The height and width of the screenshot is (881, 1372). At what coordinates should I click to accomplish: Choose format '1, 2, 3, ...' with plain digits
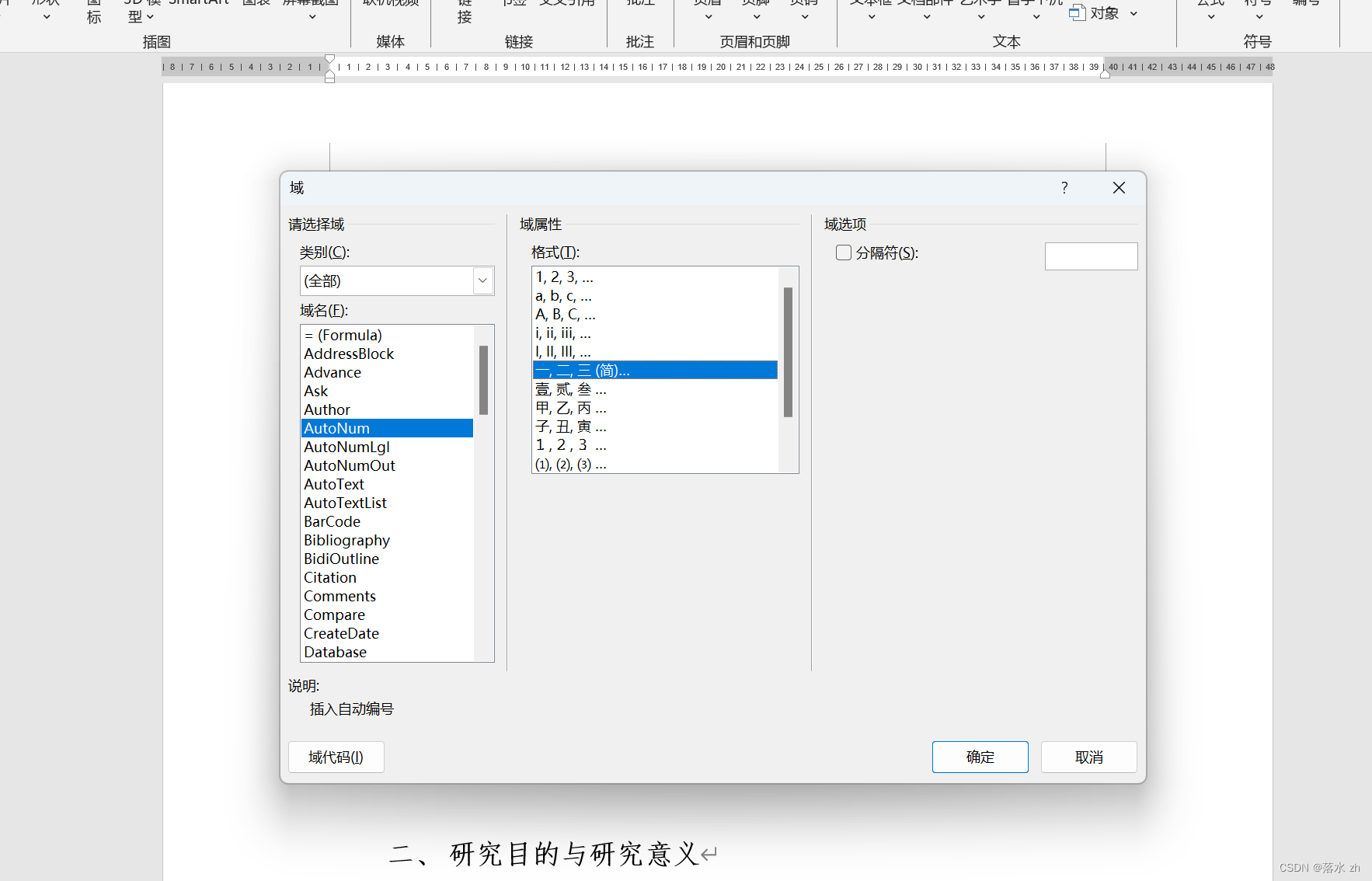(655, 277)
